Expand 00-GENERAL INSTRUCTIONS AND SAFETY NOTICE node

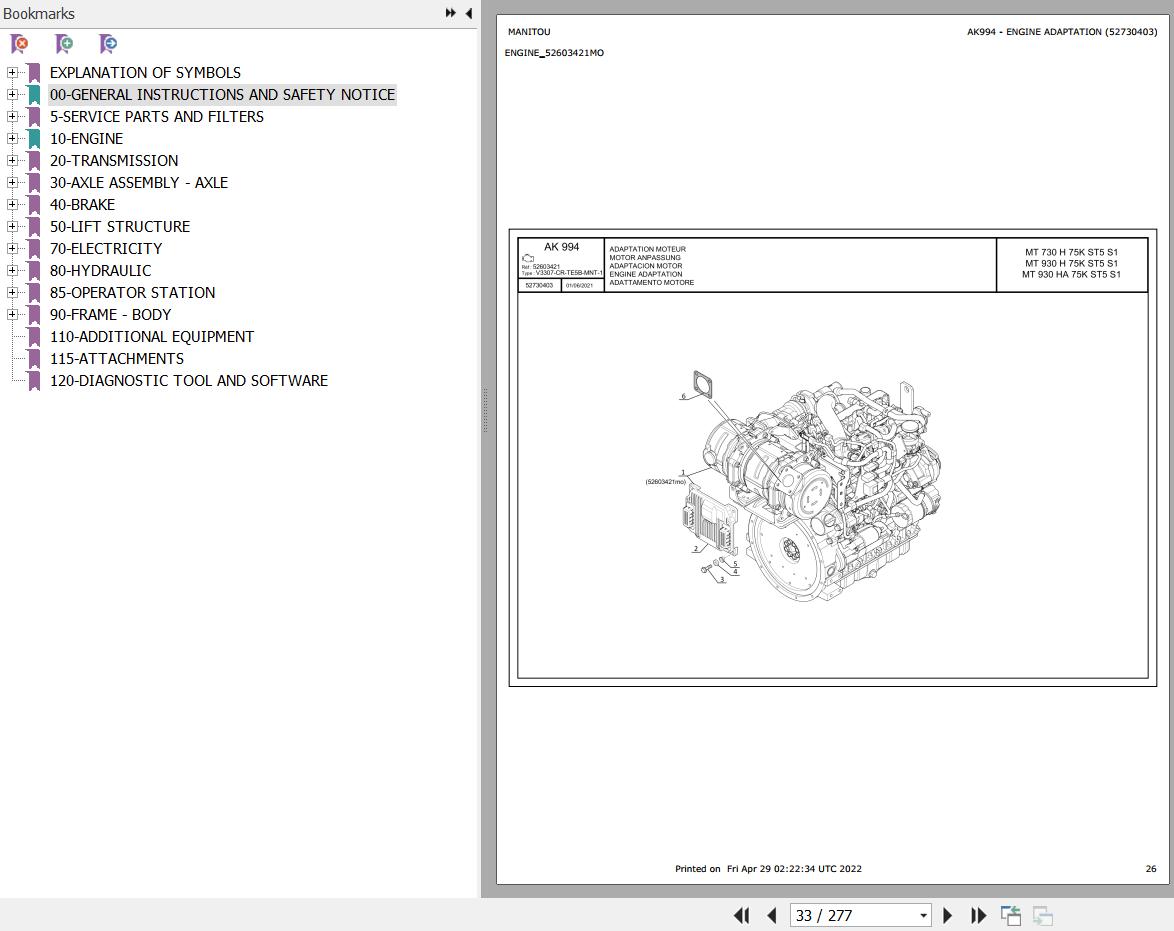(x=12, y=94)
